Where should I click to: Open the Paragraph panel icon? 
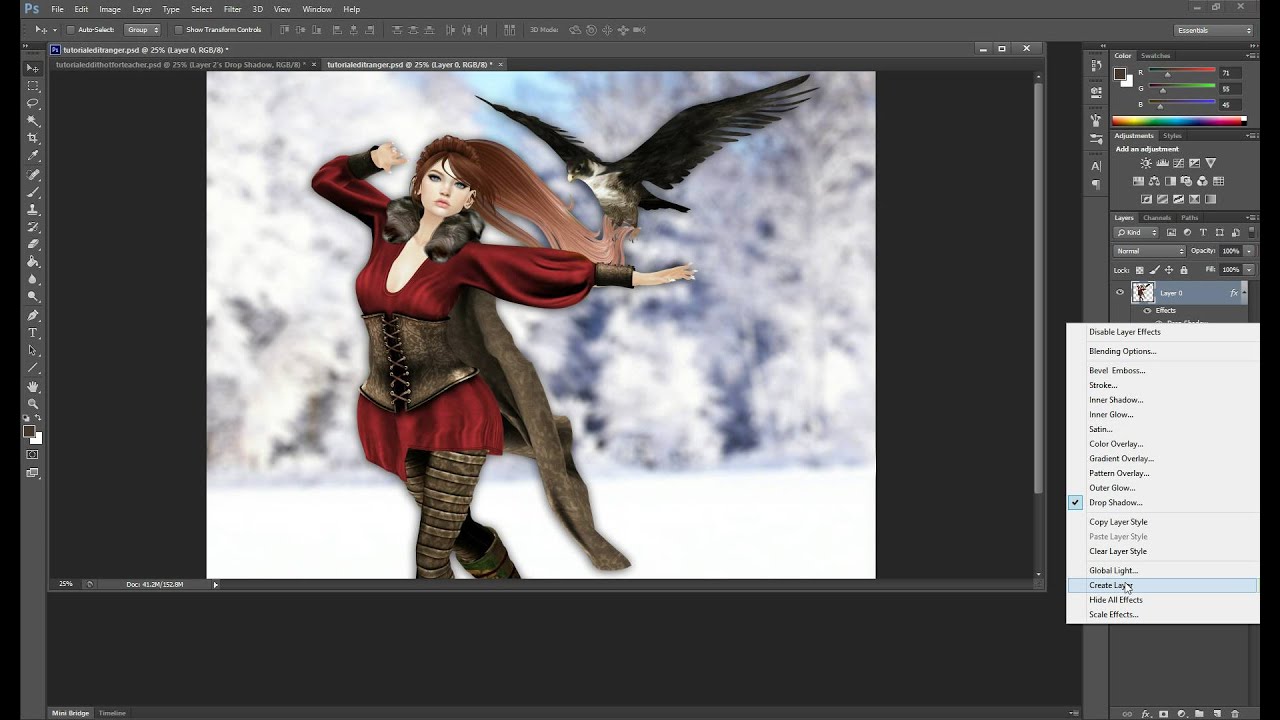(1096, 185)
